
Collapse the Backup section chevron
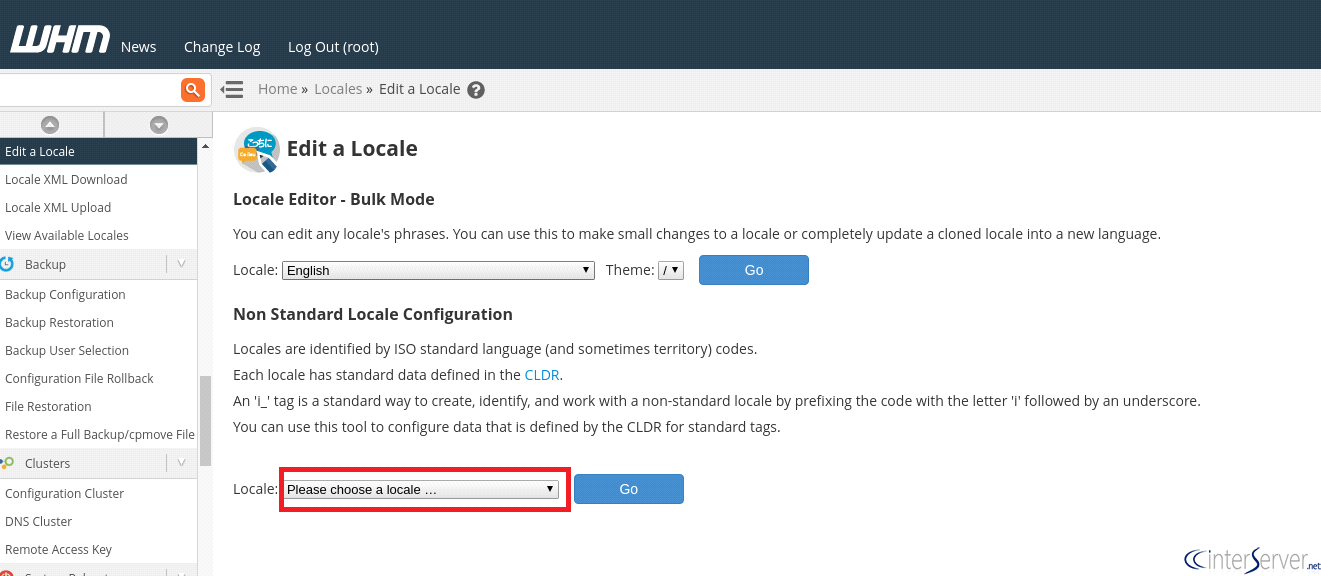(181, 264)
